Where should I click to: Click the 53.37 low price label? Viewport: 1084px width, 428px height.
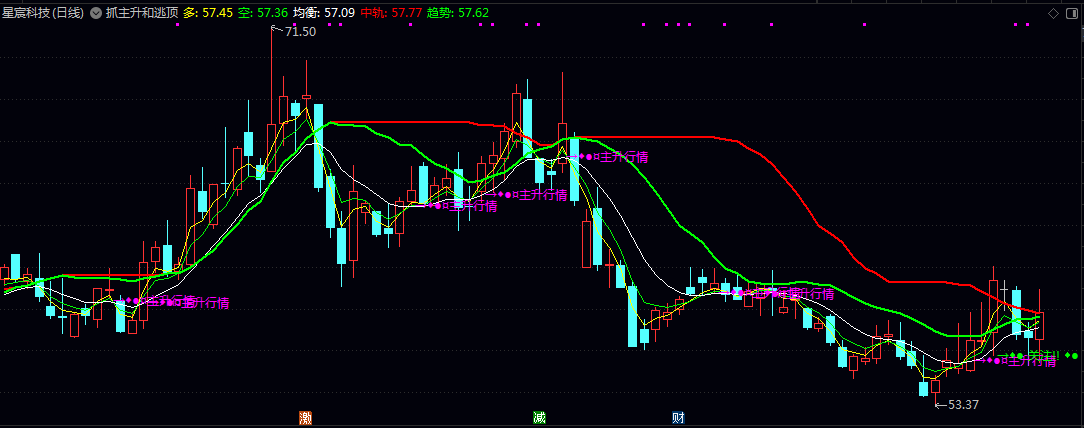coord(963,404)
